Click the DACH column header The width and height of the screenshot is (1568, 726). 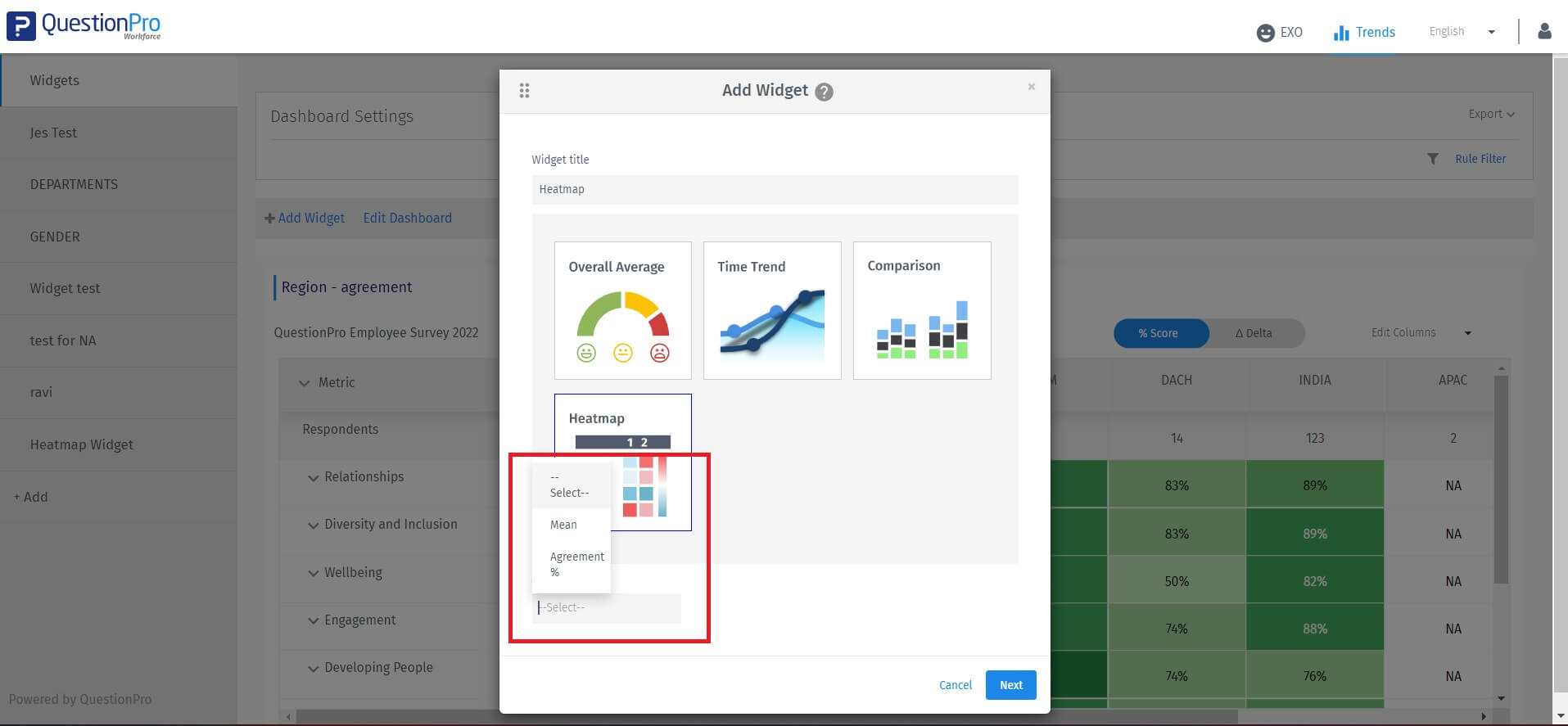[x=1177, y=380]
